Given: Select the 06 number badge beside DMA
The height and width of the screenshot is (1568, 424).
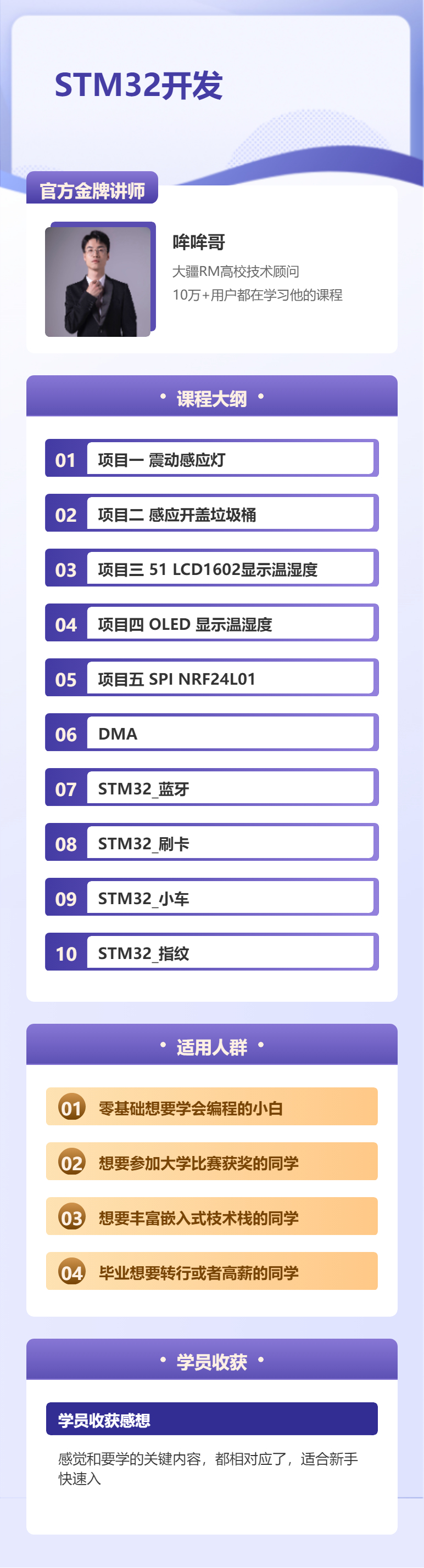Looking at the screenshot, I should pyautogui.click(x=66, y=734).
